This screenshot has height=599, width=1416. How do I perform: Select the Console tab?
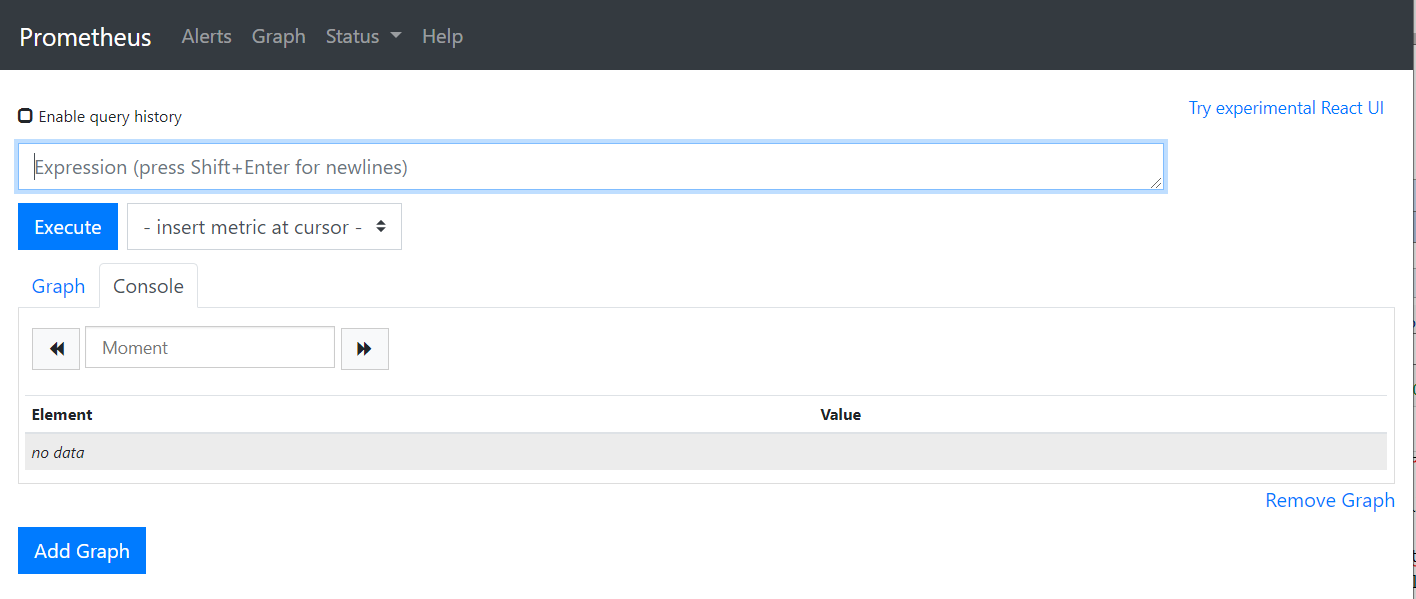pyautogui.click(x=148, y=286)
